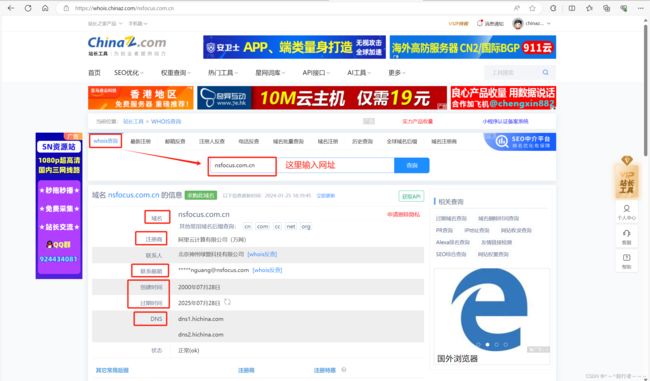Click the dns1.hichina.com text

pyautogui.click(x=201, y=319)
